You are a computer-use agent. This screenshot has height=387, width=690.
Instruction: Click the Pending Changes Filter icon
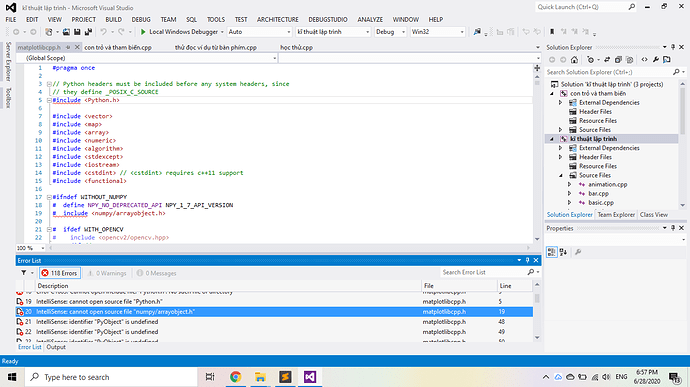point(591,60)
